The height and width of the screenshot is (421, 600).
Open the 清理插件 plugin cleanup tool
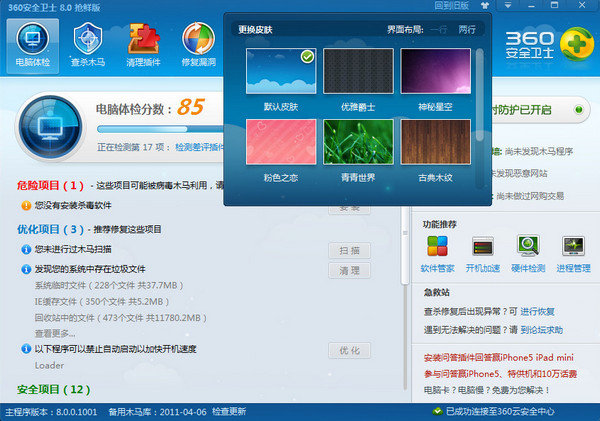pos(145,45)
